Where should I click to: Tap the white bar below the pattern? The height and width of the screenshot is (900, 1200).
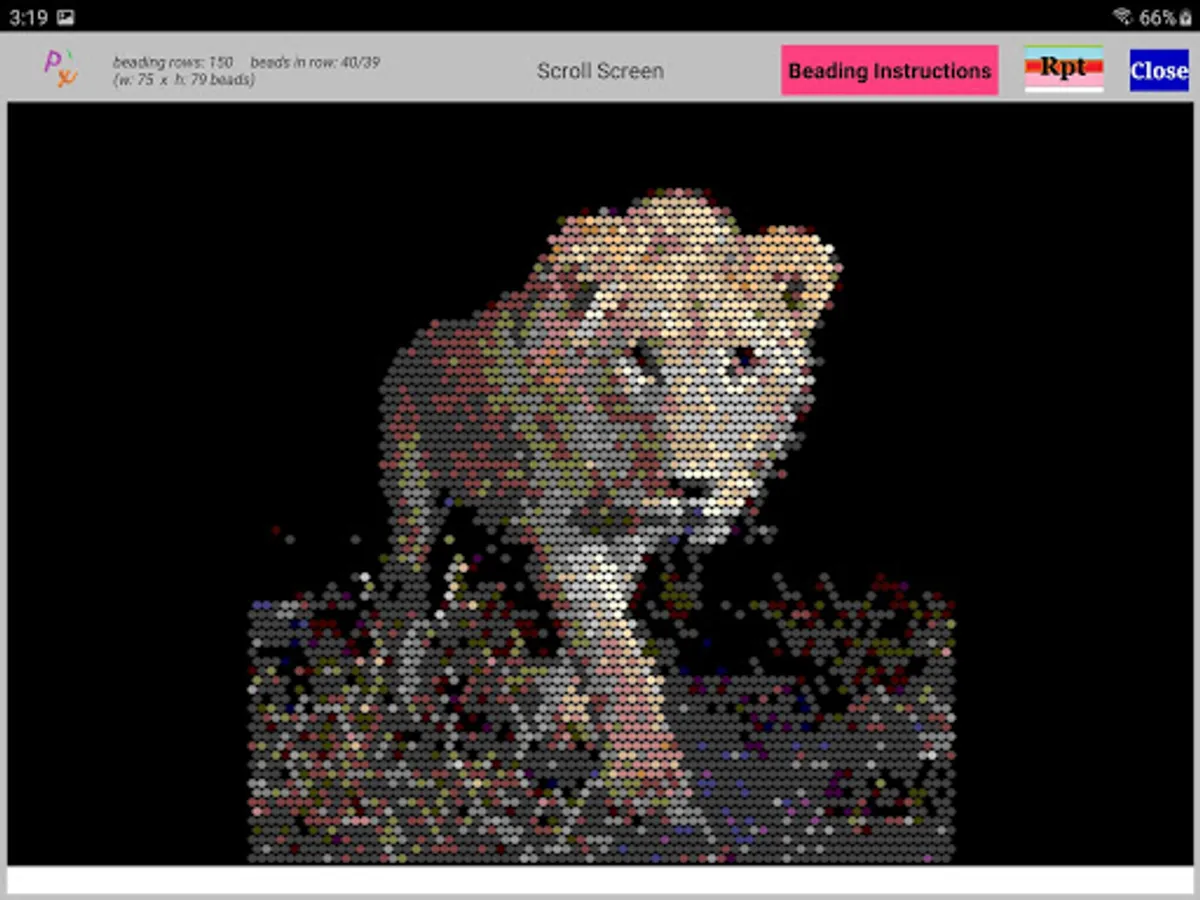600,880
